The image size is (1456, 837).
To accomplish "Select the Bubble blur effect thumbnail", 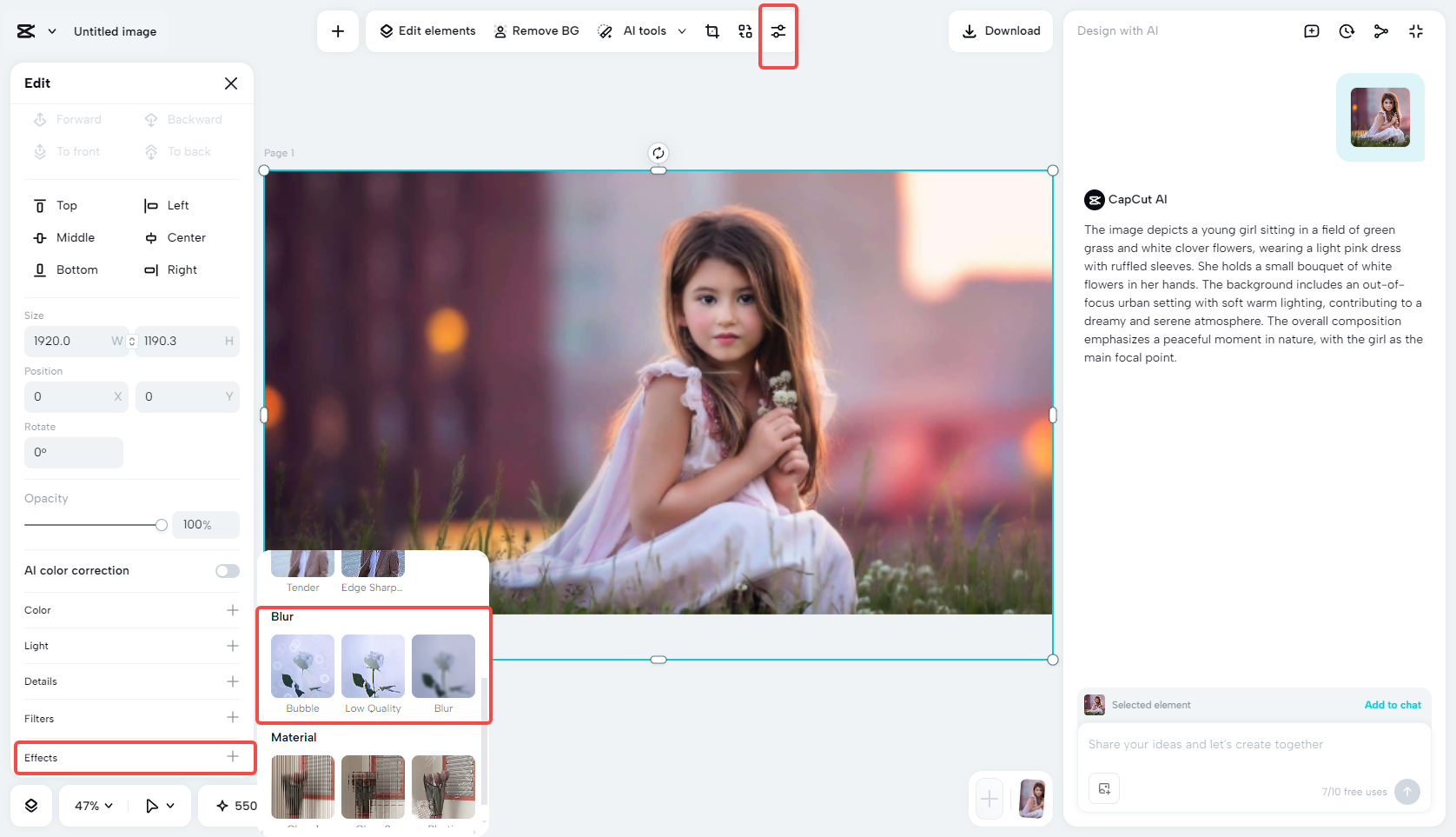I will (301, 667).
